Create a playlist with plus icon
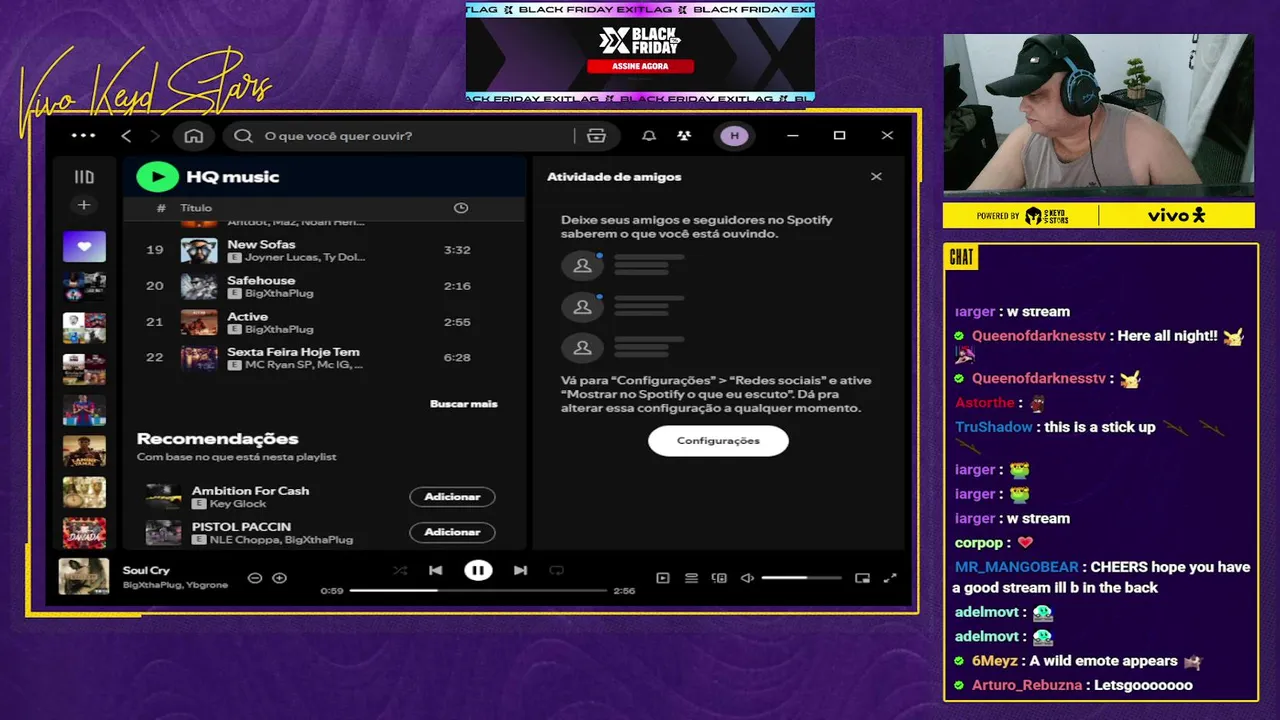The height and width of the screenshot is (720, 1280). coord(84,205)
